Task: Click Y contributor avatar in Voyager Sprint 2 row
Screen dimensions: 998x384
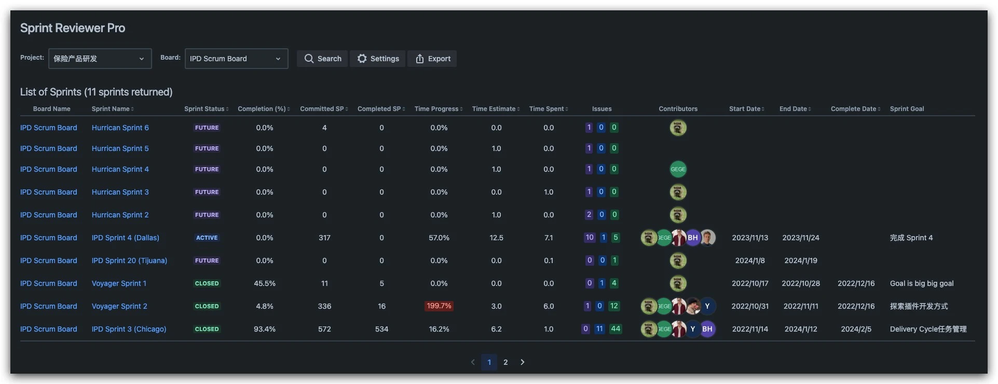Action: pos(708,306)
